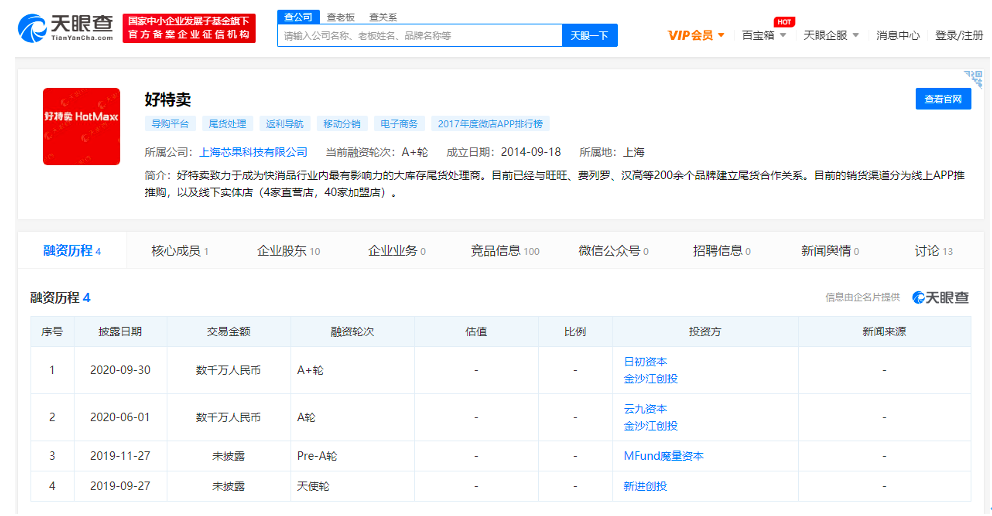Open the 上海芯果科技有限公司 company link
This screenshot has height=516, width=992.
pos(254,153)
